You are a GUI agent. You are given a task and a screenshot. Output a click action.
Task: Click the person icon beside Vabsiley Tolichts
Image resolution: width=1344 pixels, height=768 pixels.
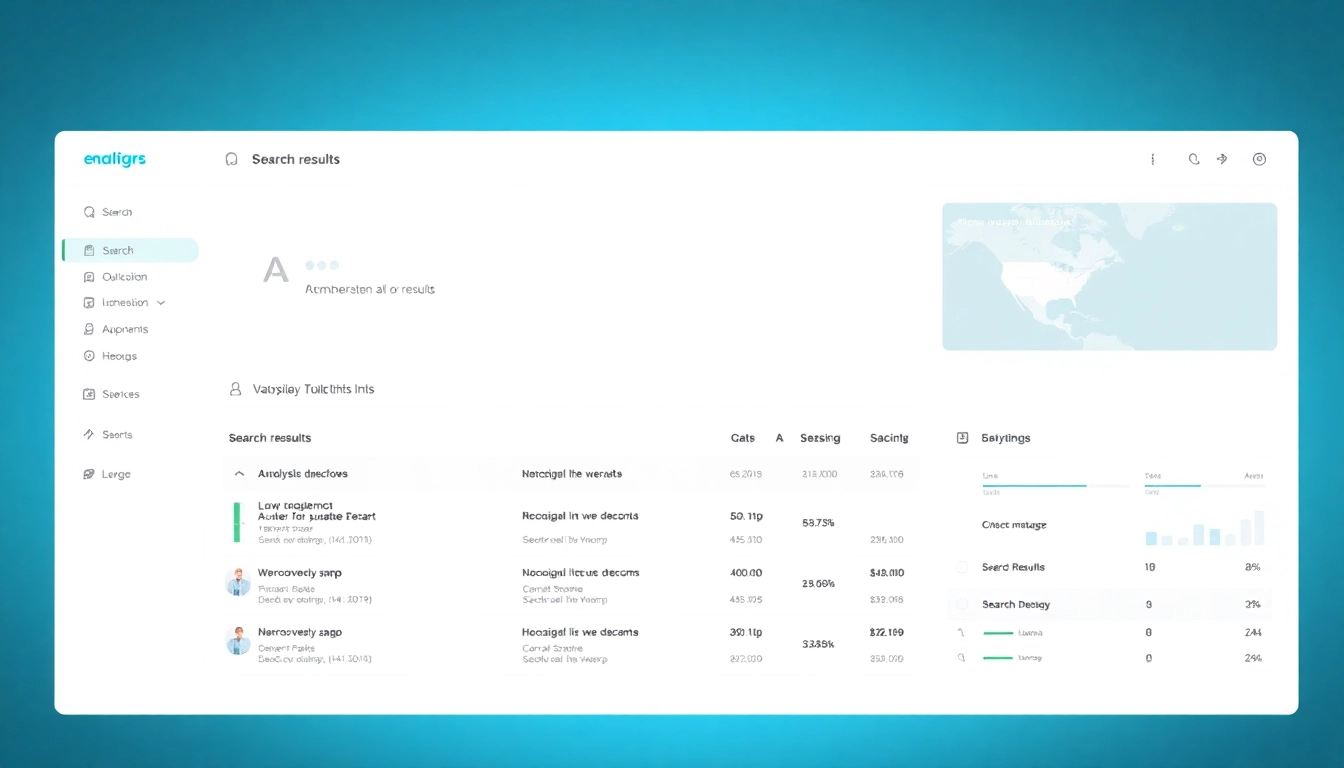[236, 389]
